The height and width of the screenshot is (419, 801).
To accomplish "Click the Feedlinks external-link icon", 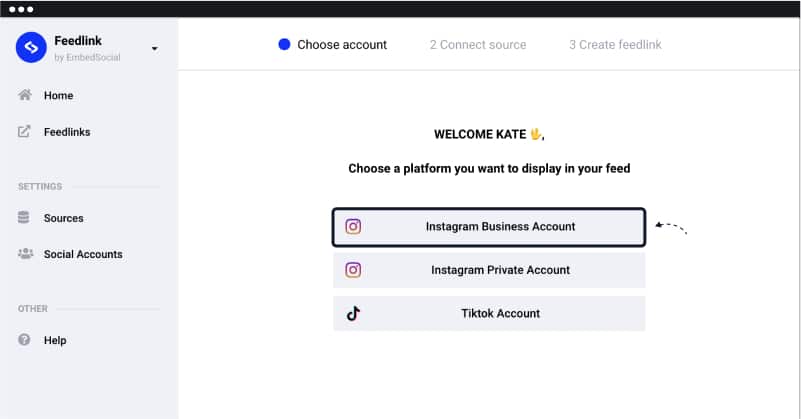I will pos(25,131).
